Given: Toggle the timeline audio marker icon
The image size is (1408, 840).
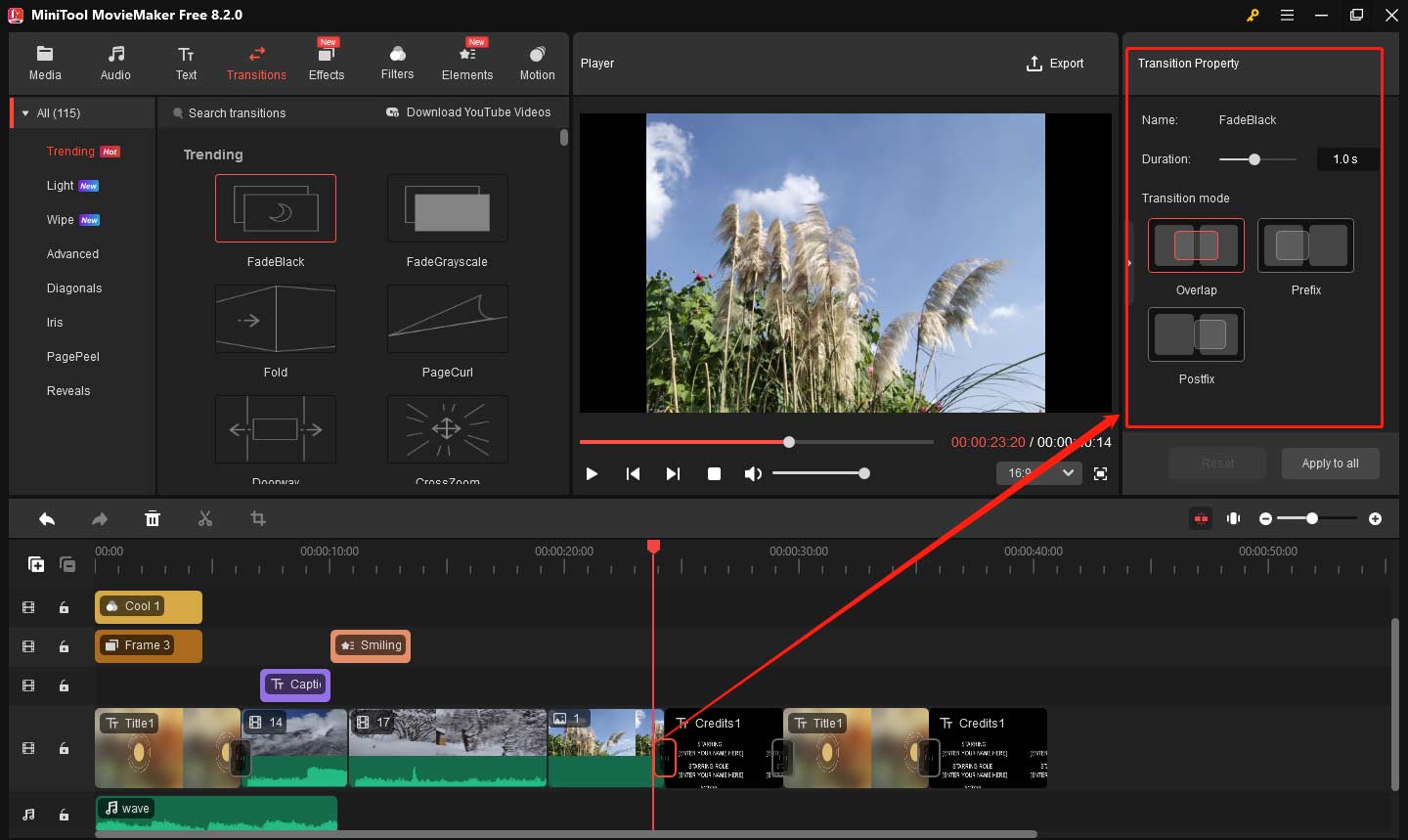Looking at the screenshot, I should [1234, 518].
